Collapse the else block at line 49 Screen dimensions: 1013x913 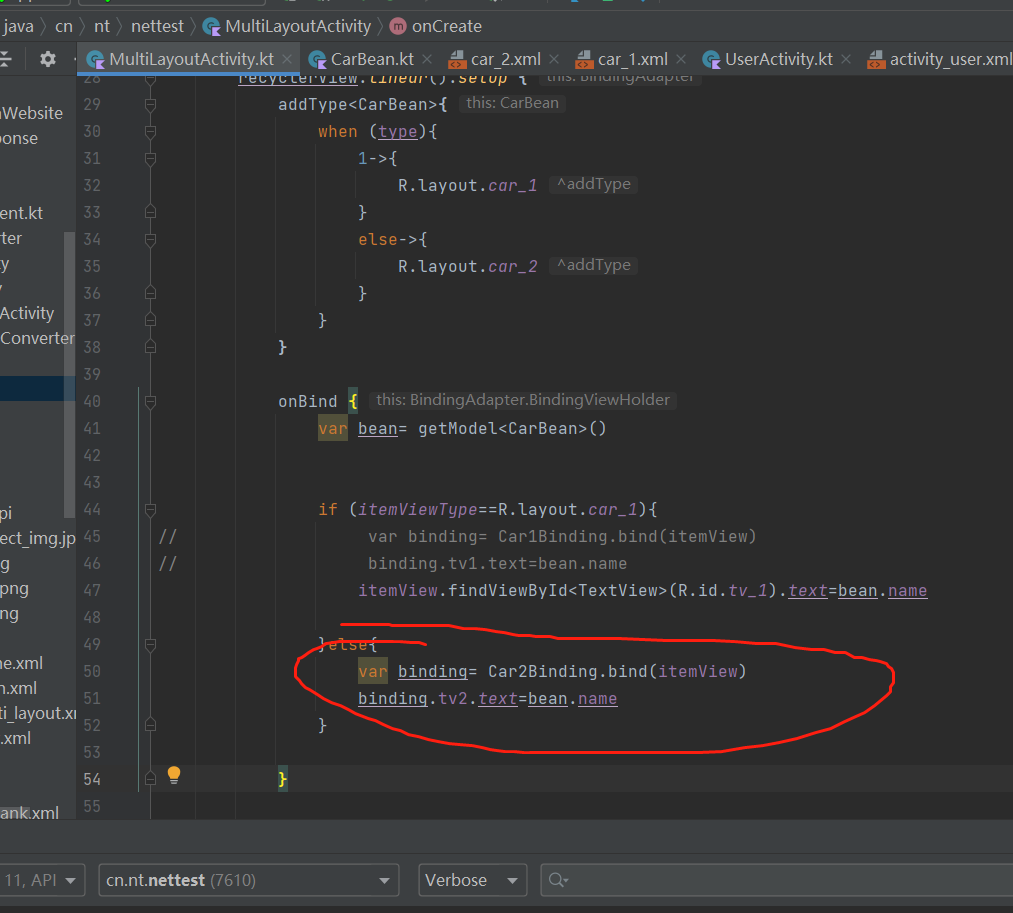click(x=151, y=645)
